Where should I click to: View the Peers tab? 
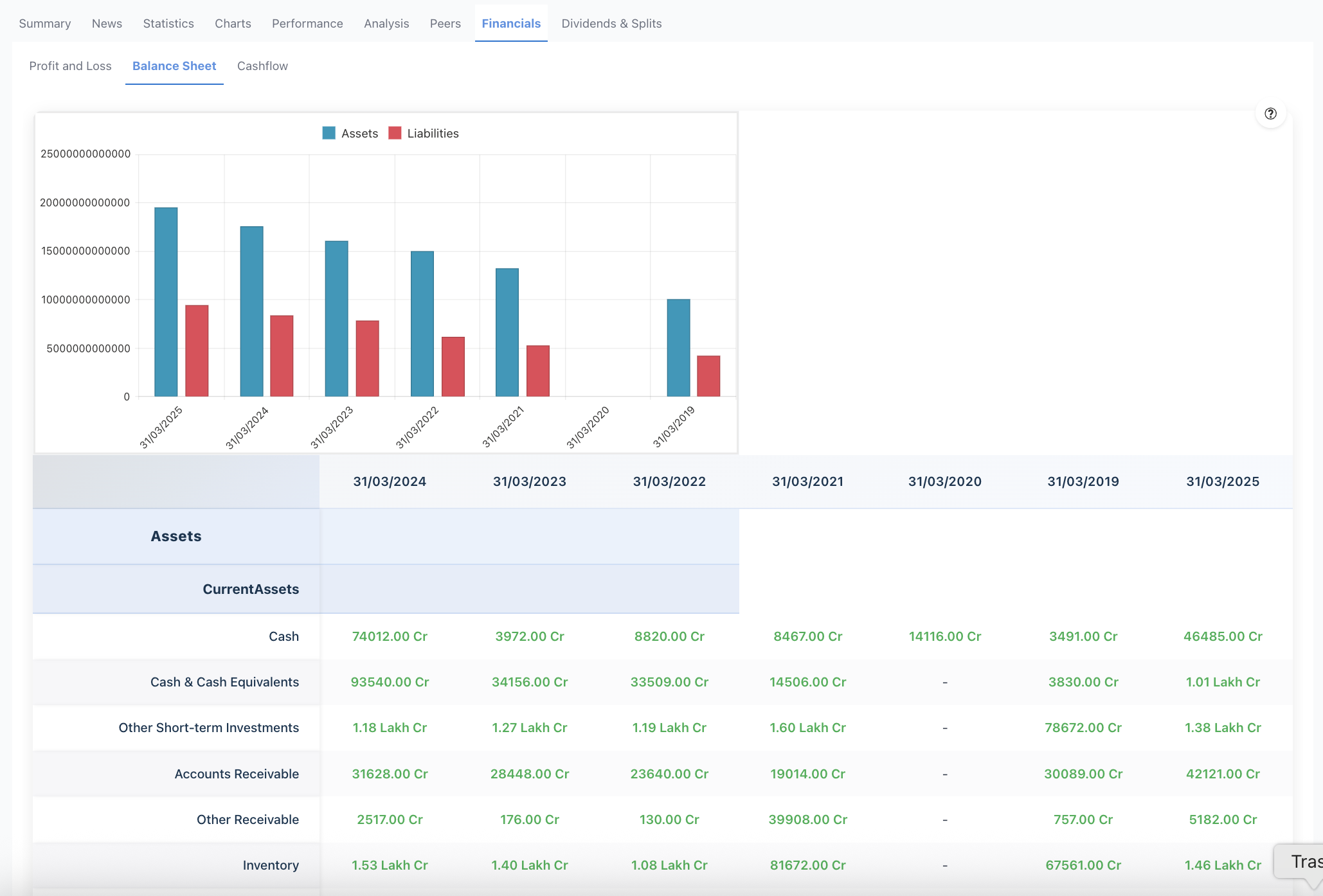tap(446, 24)
